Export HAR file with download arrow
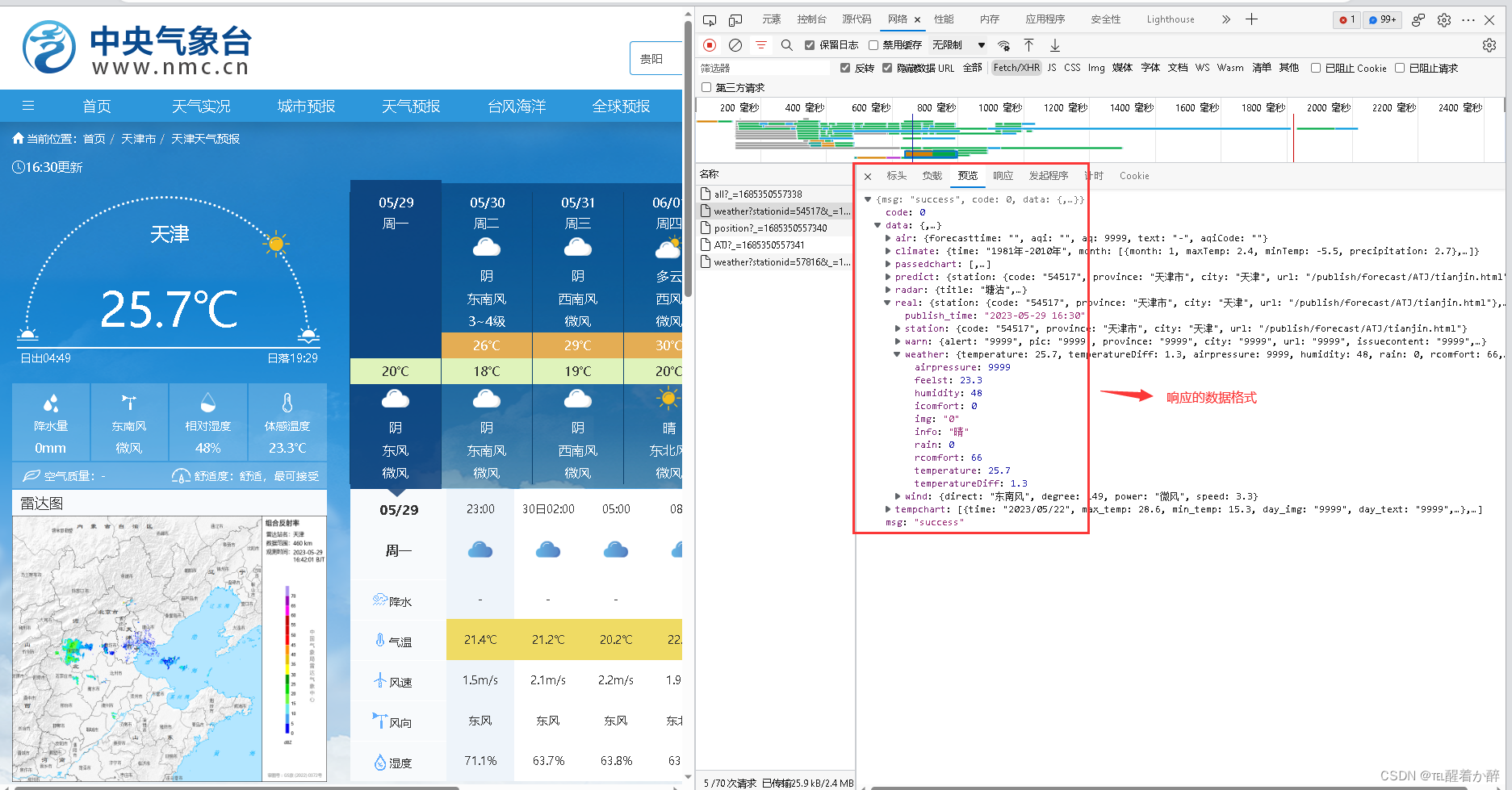 tap(1055, 45)
